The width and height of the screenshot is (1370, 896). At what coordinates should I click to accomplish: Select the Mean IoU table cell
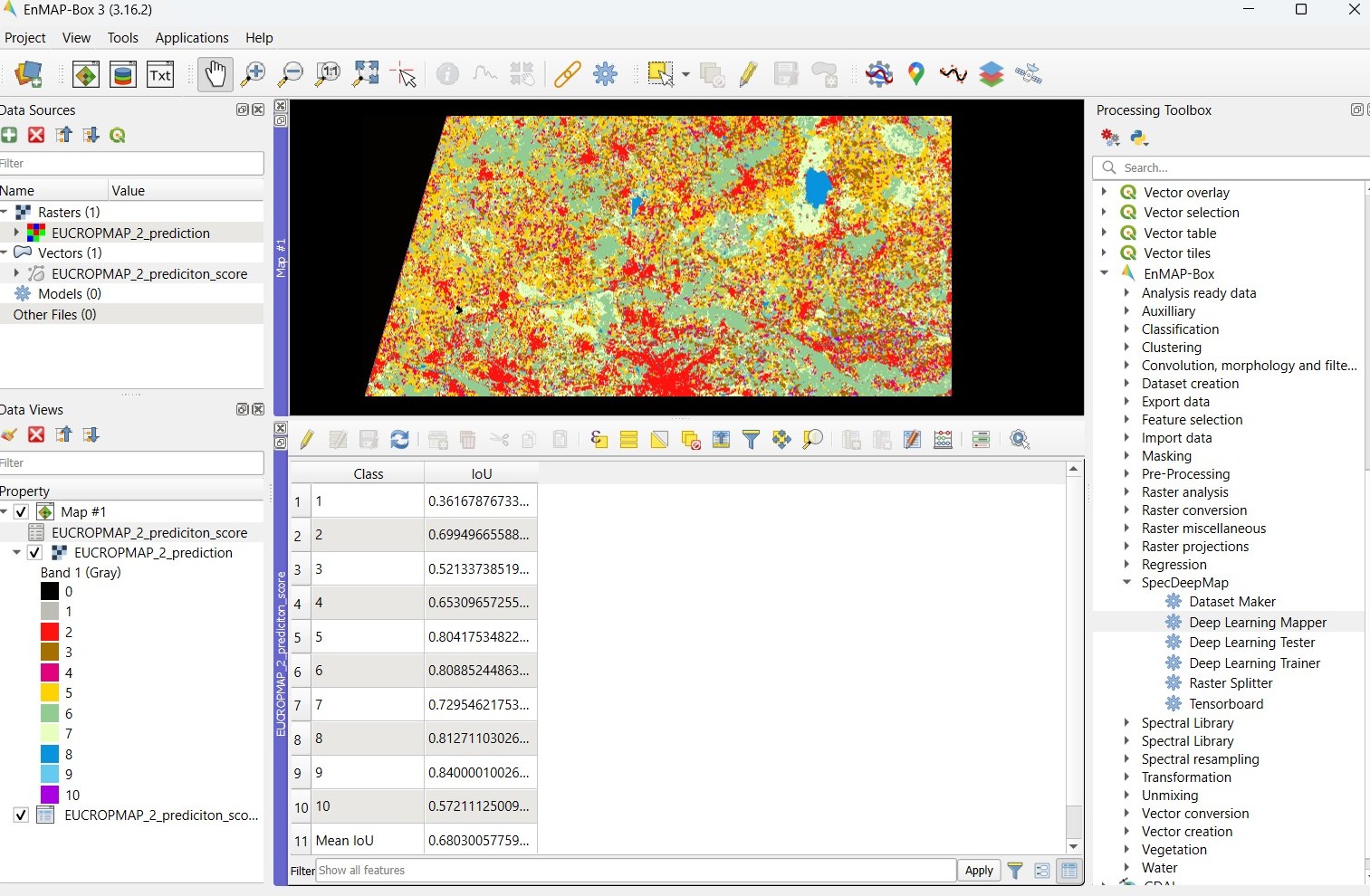click(368, 841)
